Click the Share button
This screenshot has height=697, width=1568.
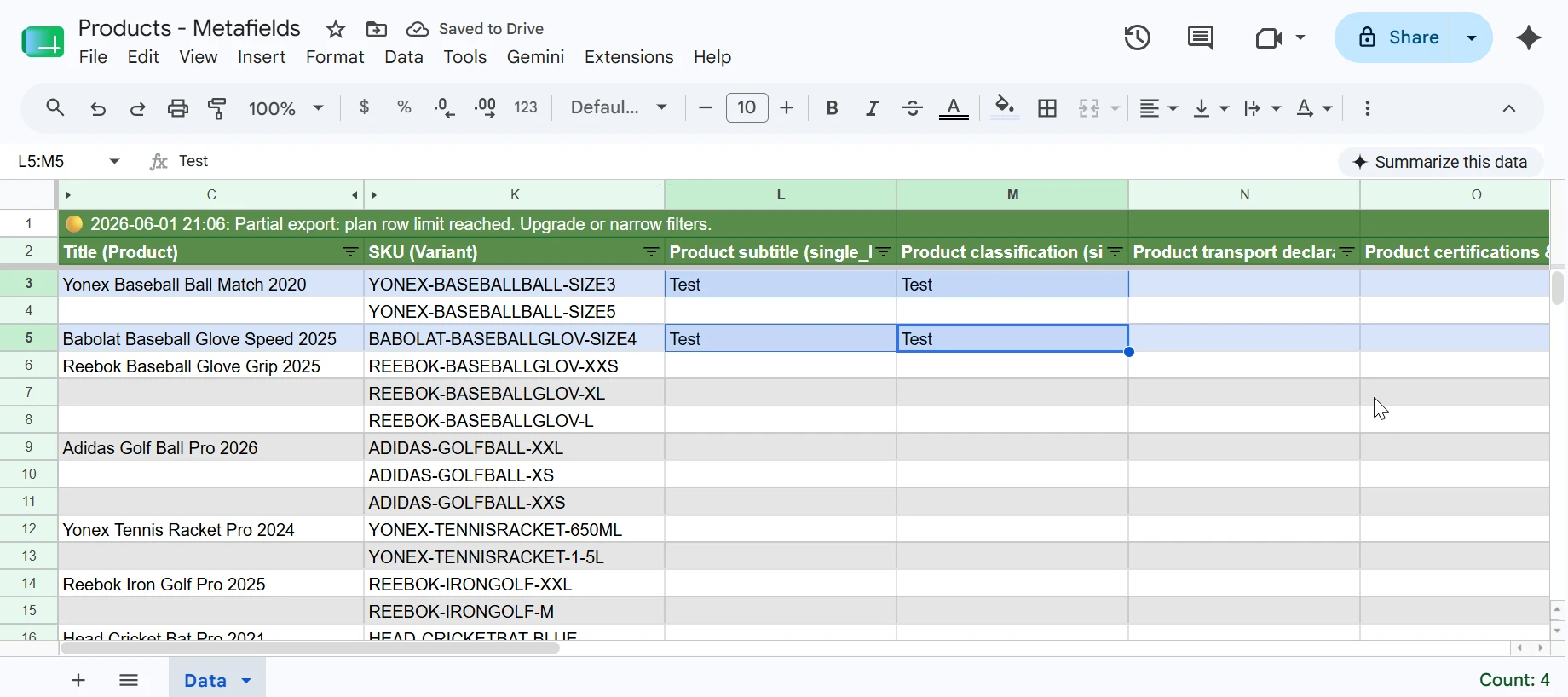[1392, 37]
